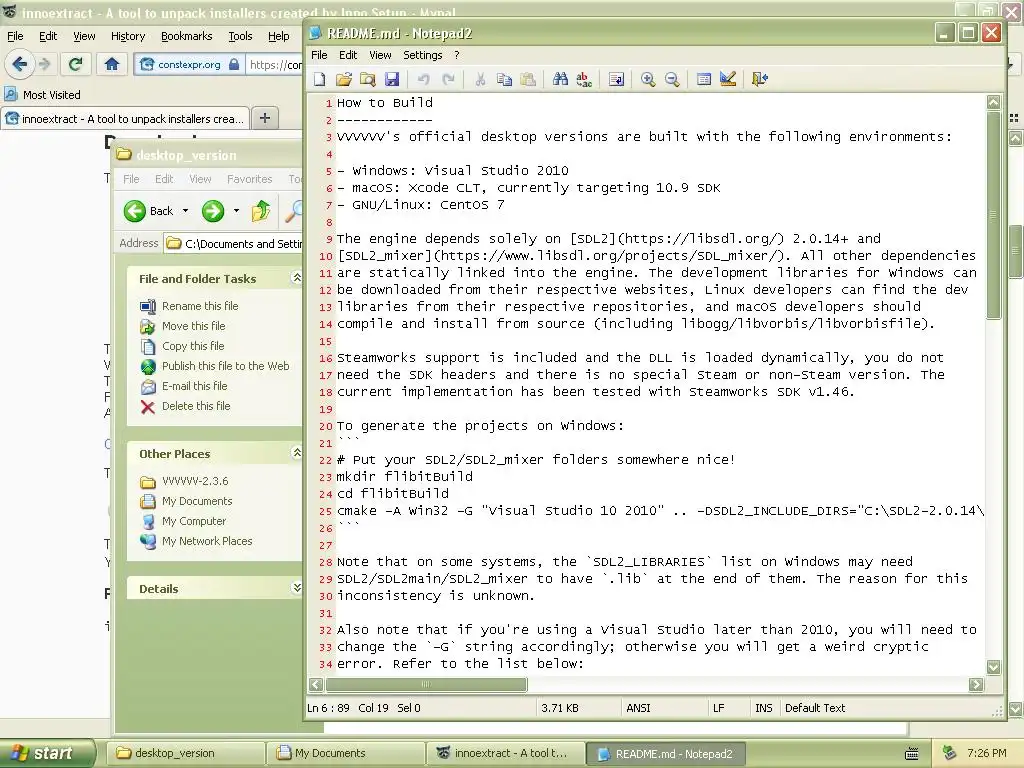Image resolution: width=1024 pixels, height=768 pixels.
Task: Click Publish this file to the Web
Action: coord(225,366)
